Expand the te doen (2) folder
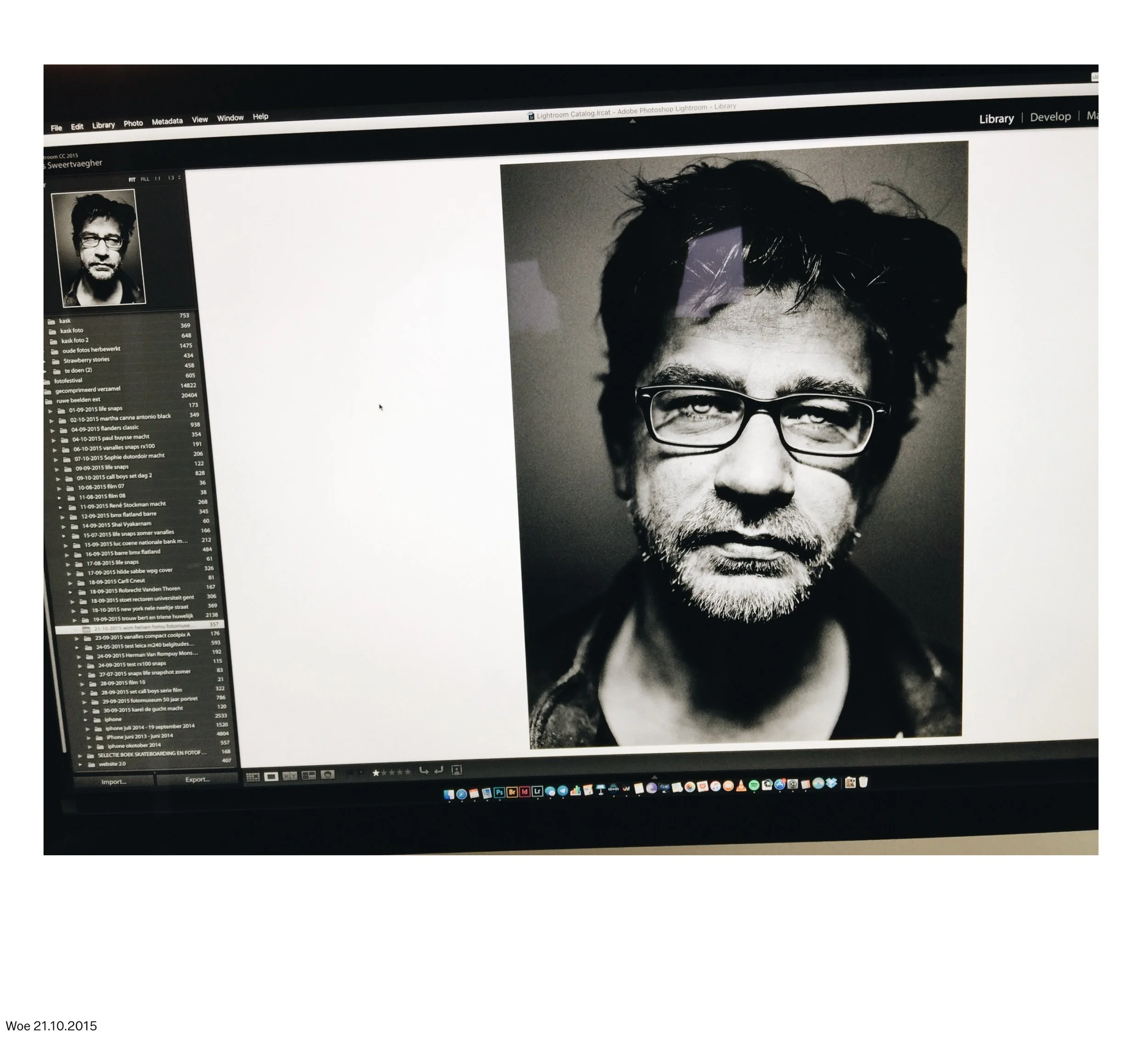The image size is (1148, 1054). [x=45, y=371]
